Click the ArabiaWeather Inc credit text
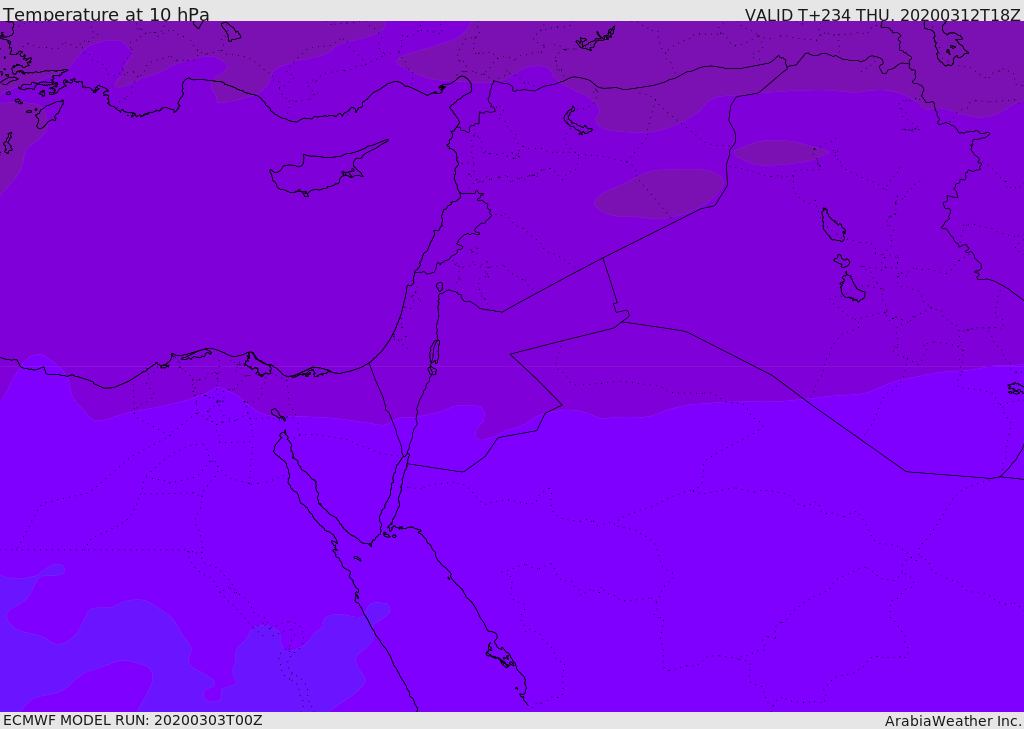 952,721
